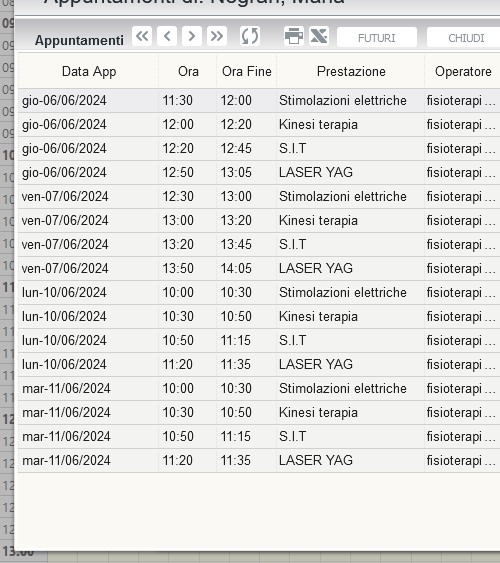Select mar-11/06/2024 11:20 LASER YAG row
This screenshot has width=500, height=563.
(x=259, y=460)
